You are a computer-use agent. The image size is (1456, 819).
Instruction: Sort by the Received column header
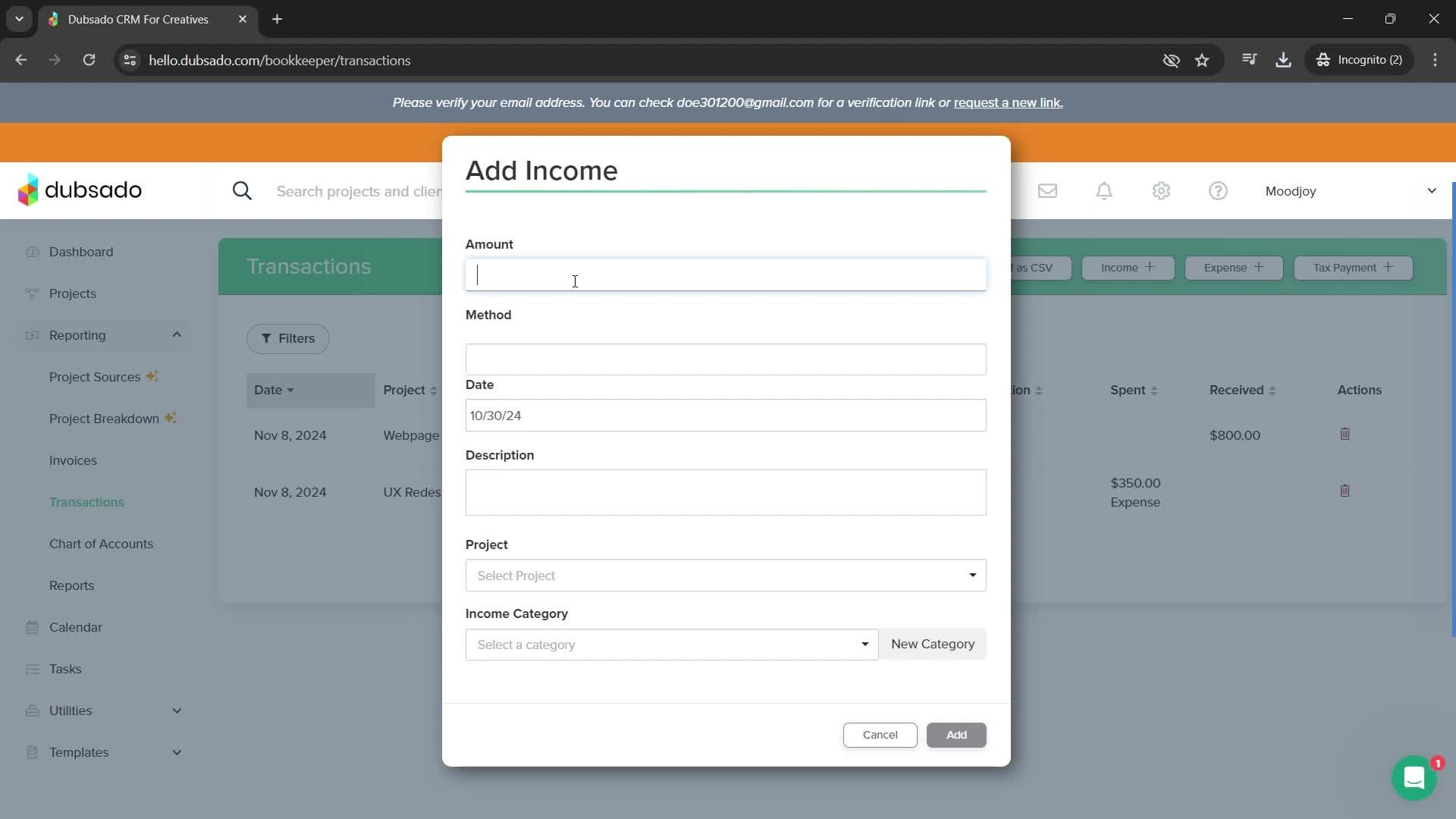[1242, 390]
